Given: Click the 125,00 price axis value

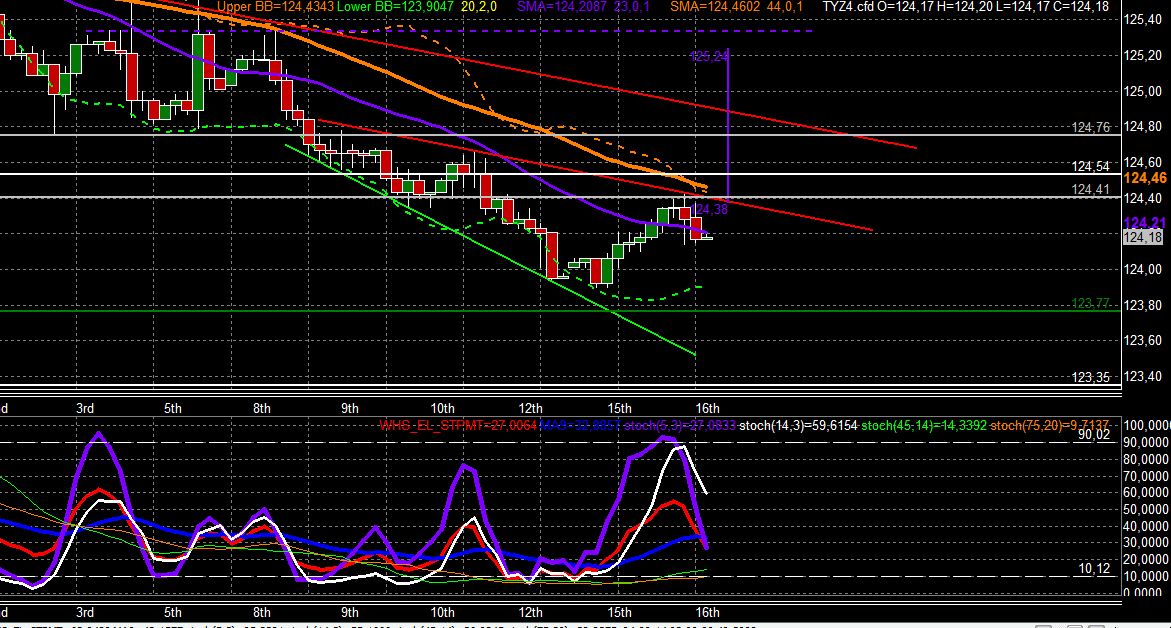Looking at the screenshot, I should (x=1143, y=91).
